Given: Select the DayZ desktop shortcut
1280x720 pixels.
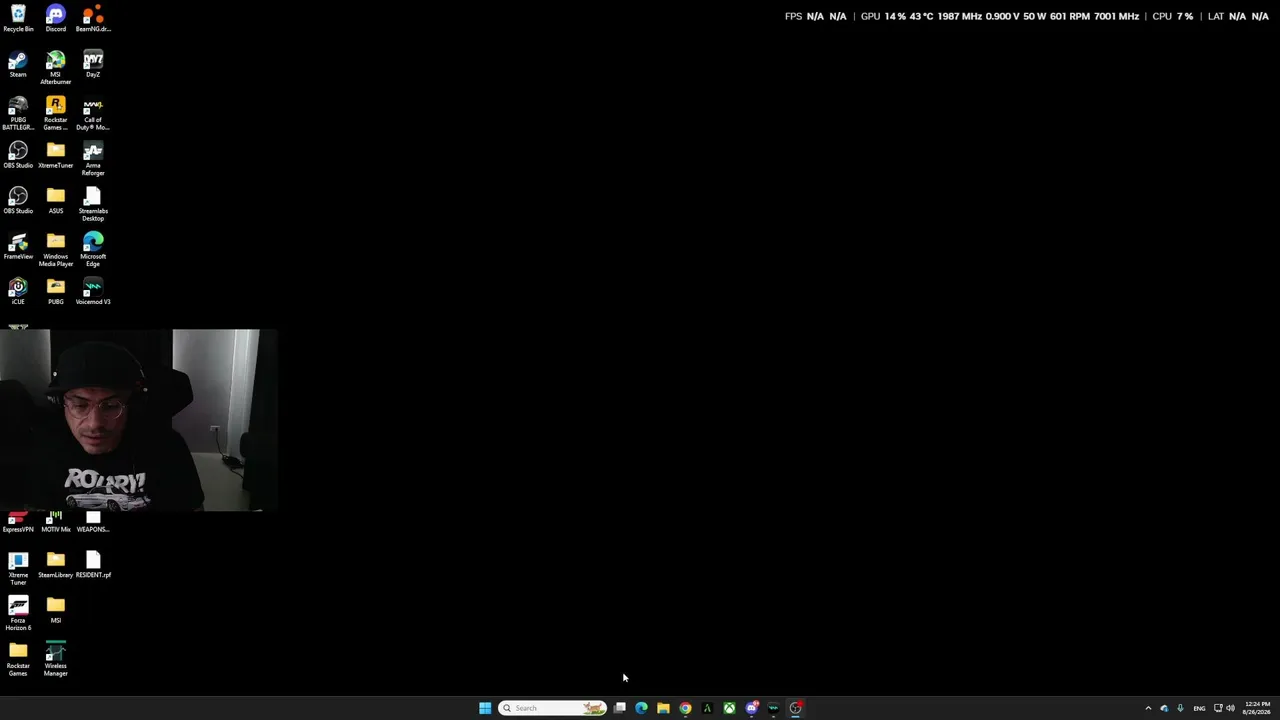Looking at the screenshot, I should pos(93,64).
